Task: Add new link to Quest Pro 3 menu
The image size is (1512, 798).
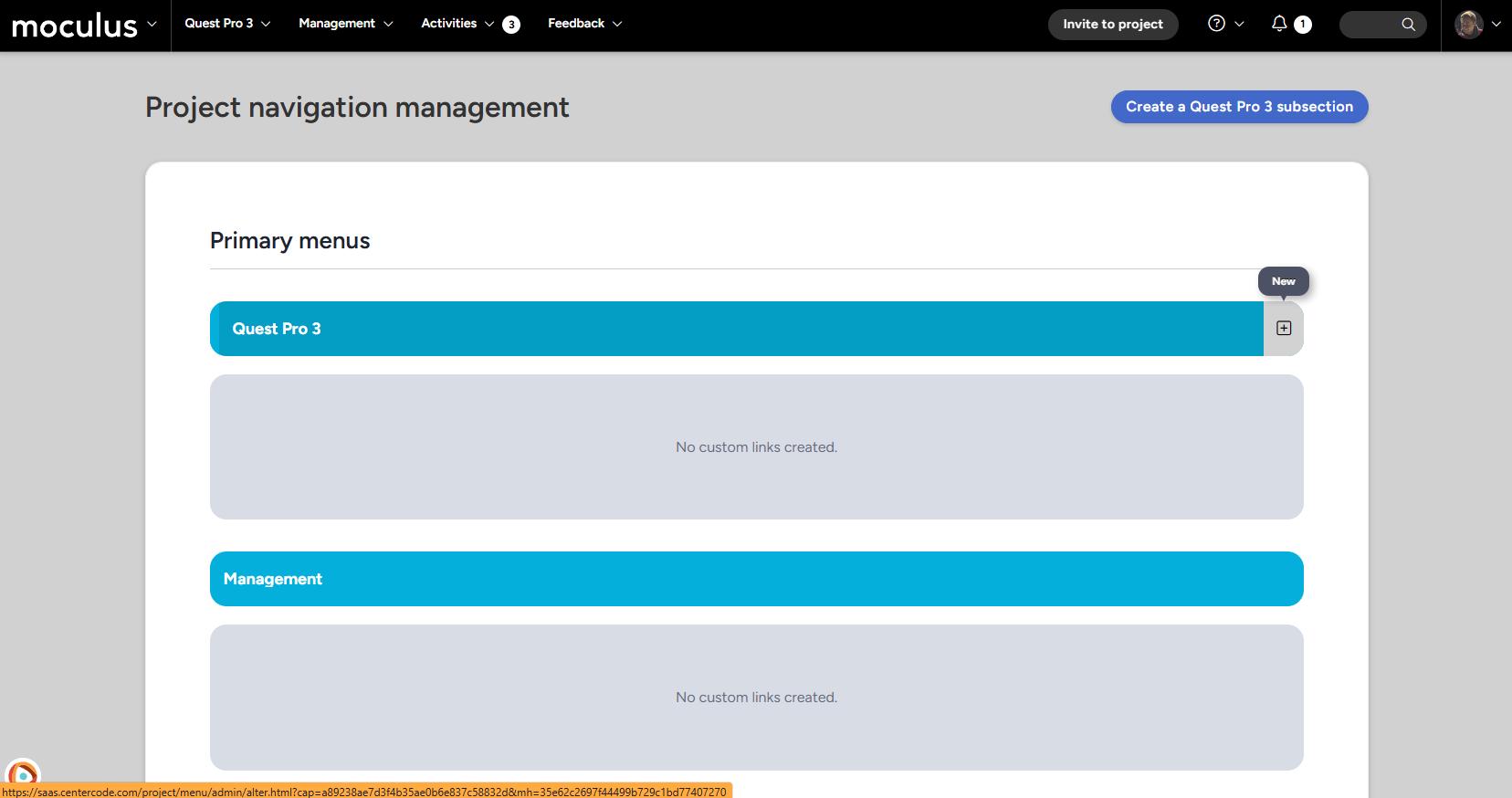Action: [x=1284, y=328]
